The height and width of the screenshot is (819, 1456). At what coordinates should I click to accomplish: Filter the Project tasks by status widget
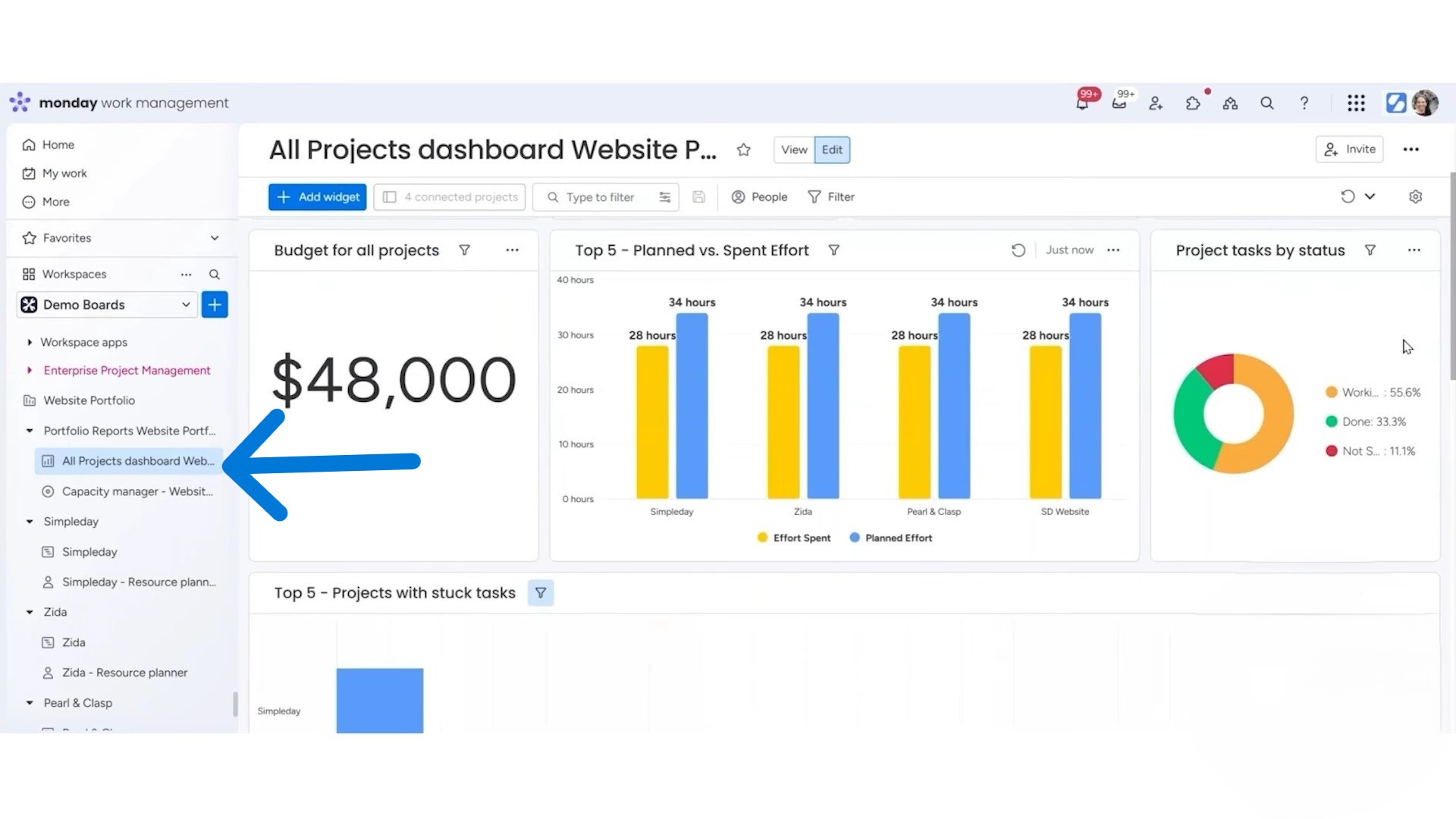click(x=1370, y=250)
